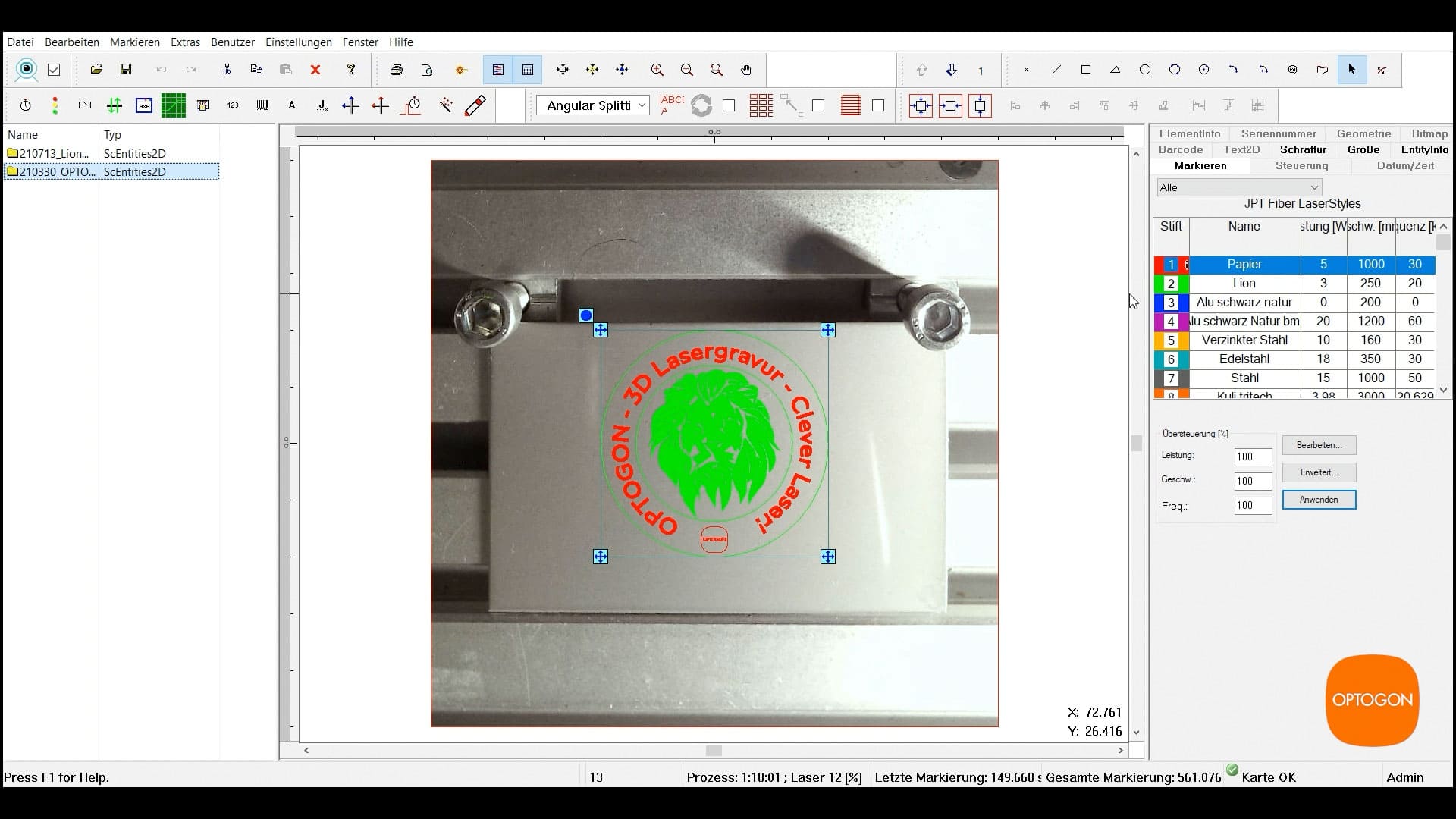Tick the checkbox icon next to the camera button
1456x819 pixels.
(x=54, y=70)
